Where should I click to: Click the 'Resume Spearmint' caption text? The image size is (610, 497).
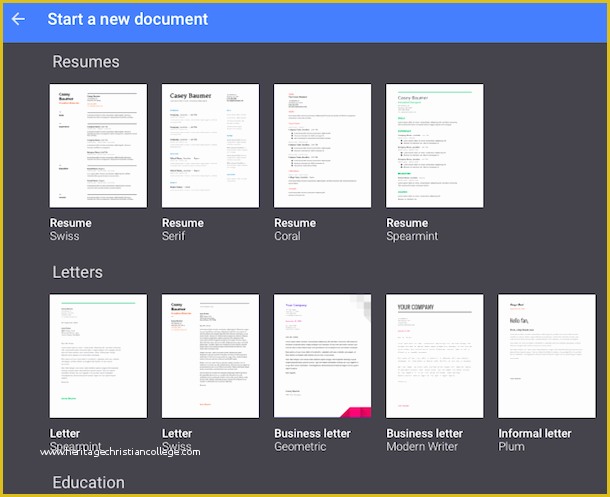412,229
